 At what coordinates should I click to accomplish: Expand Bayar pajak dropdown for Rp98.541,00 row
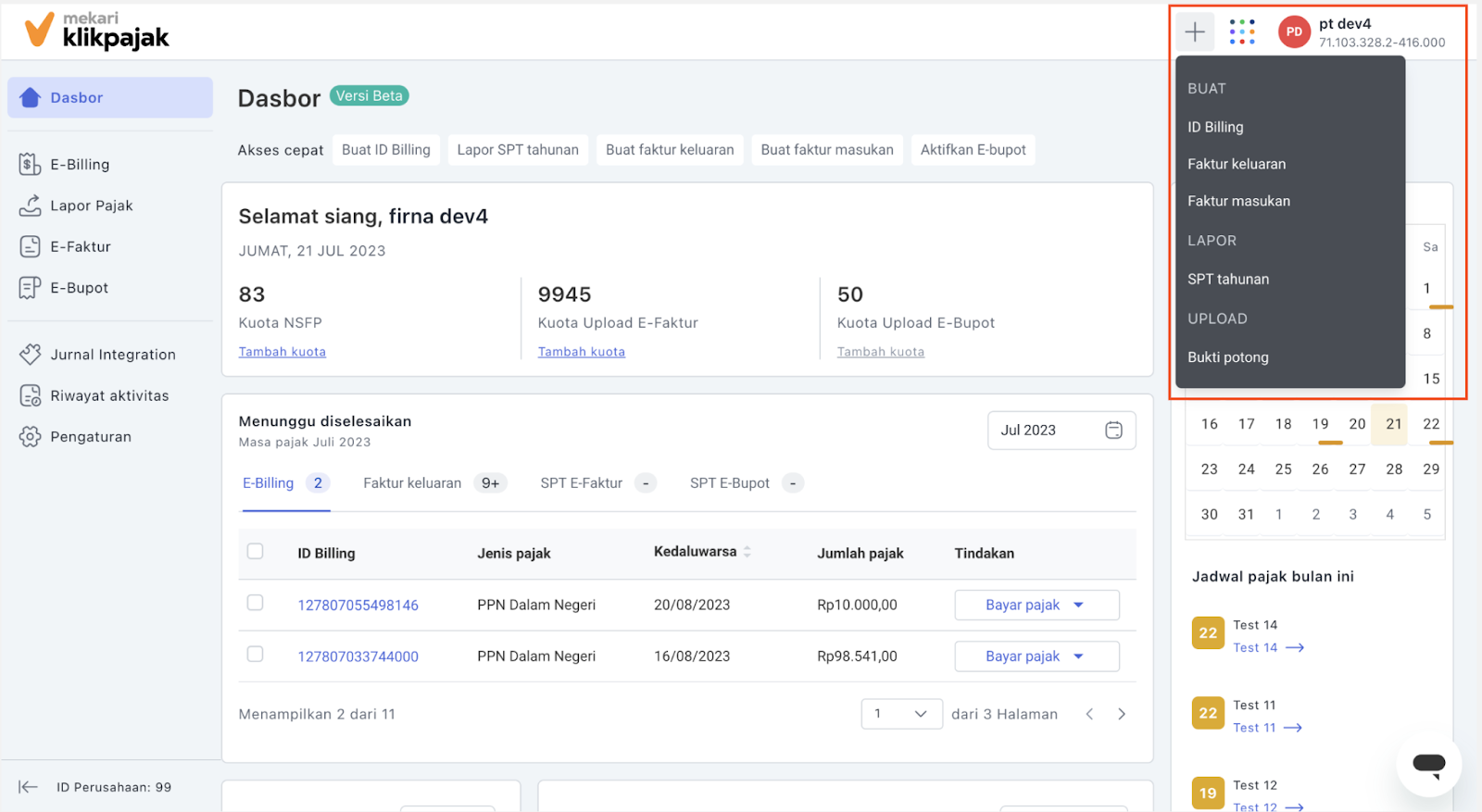1078,656
